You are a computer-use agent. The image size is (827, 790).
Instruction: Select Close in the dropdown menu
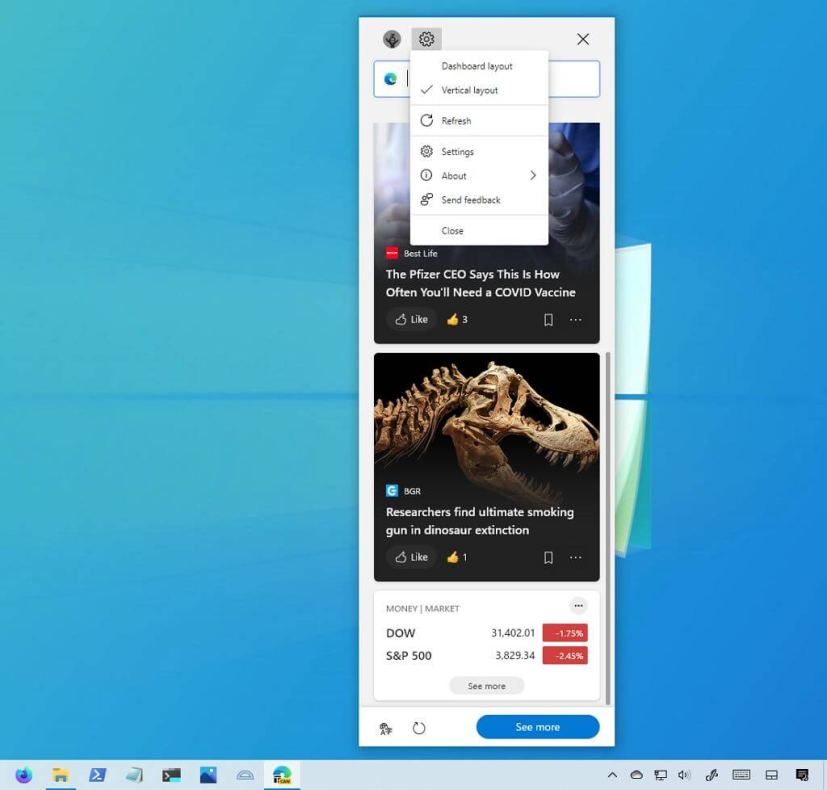(479, 230)
